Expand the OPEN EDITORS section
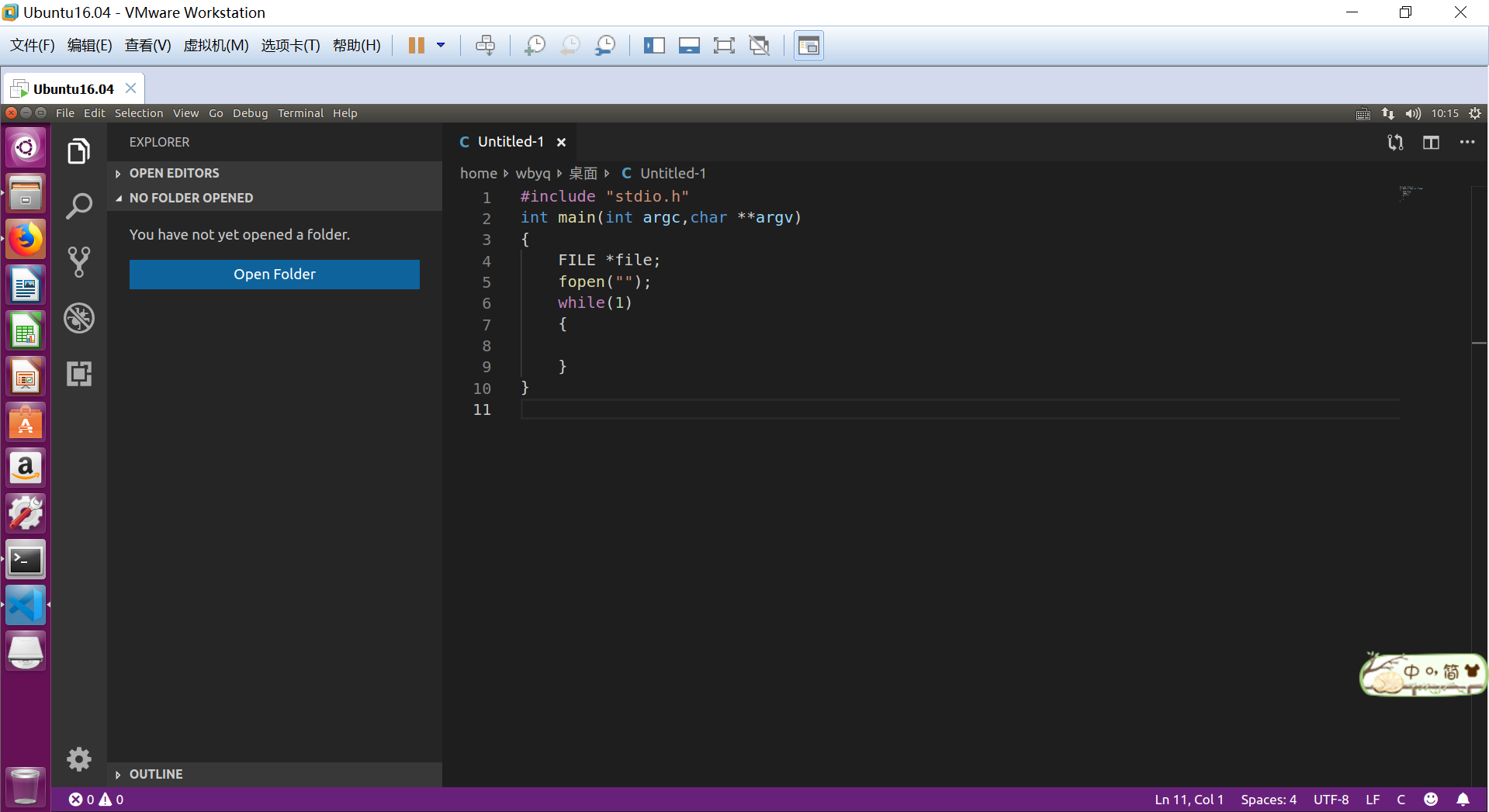Screen dimensions: 1489x812 point(175,173)
